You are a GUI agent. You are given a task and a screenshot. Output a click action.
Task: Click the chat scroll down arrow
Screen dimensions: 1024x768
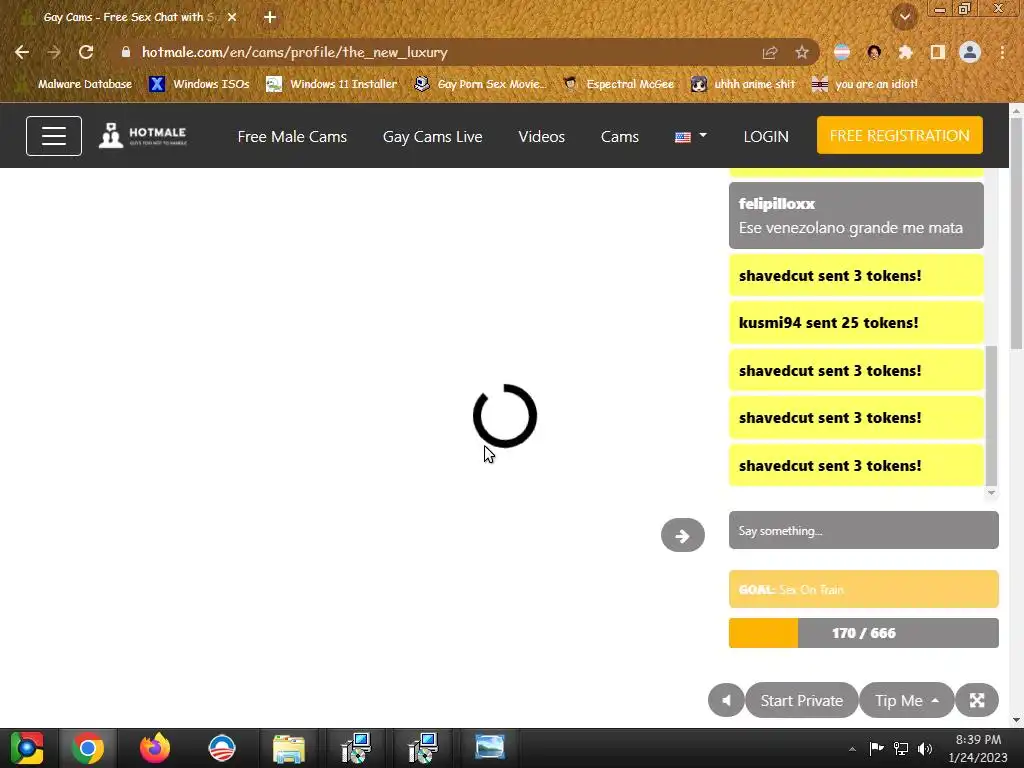pos(991,492)
